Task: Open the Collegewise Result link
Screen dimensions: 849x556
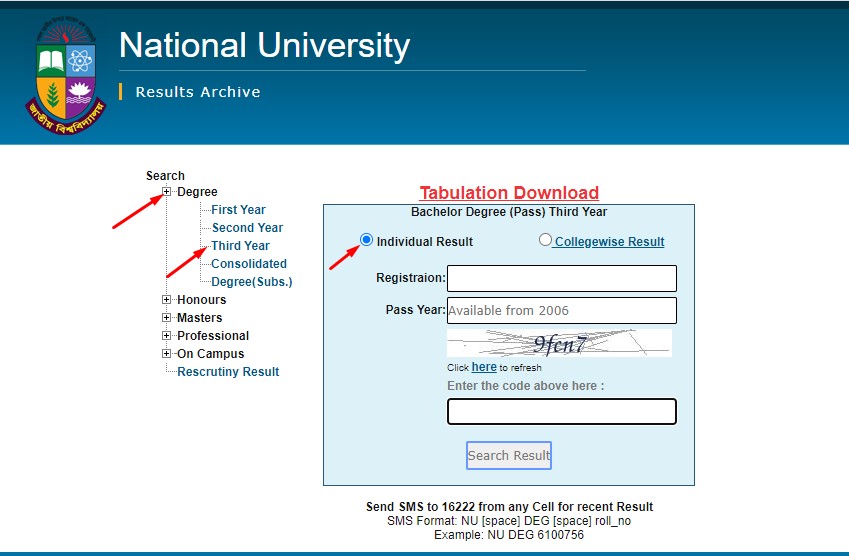Action: click(x=610, y=241)
